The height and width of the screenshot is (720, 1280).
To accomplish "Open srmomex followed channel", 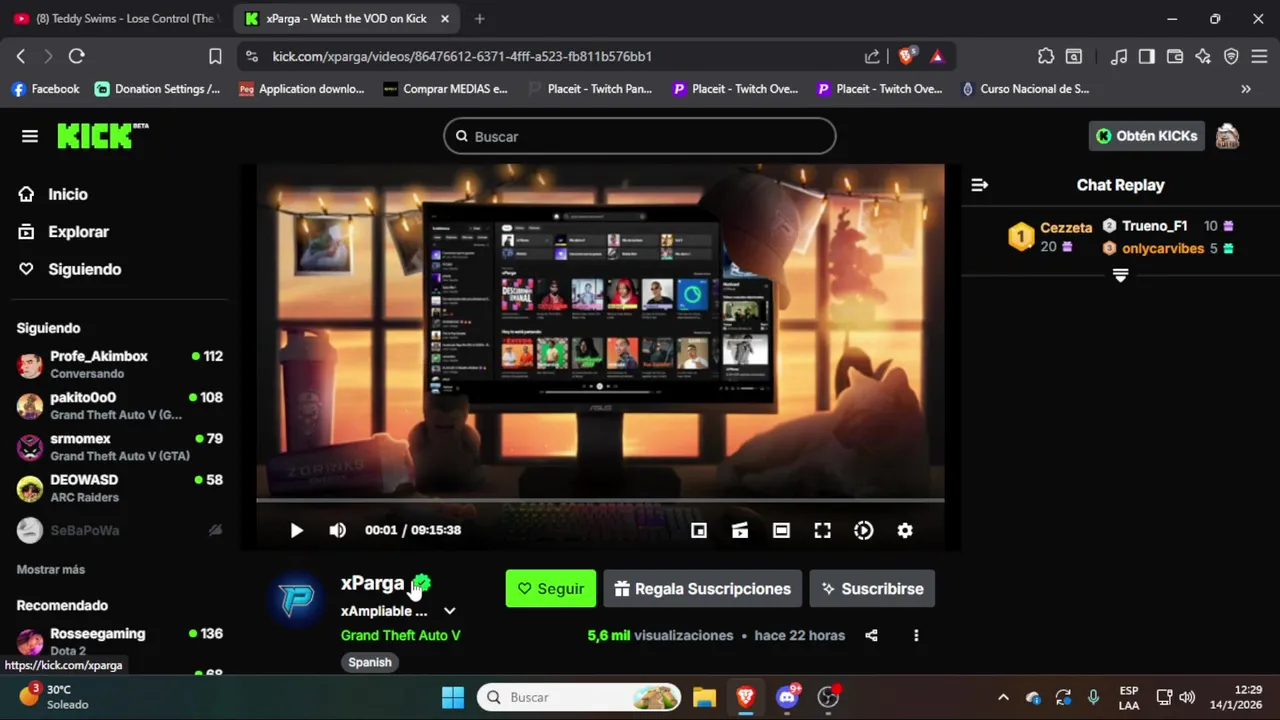I will coord(120,447).
